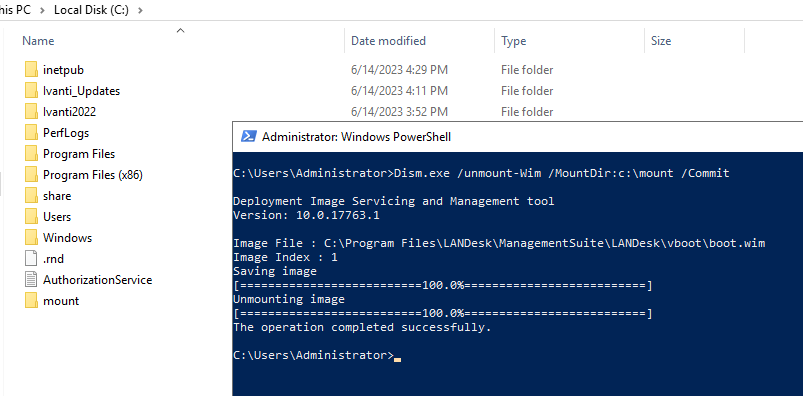The image size is (803, 396).
Task: Click the mount folder name
Action: pos(61,301)
